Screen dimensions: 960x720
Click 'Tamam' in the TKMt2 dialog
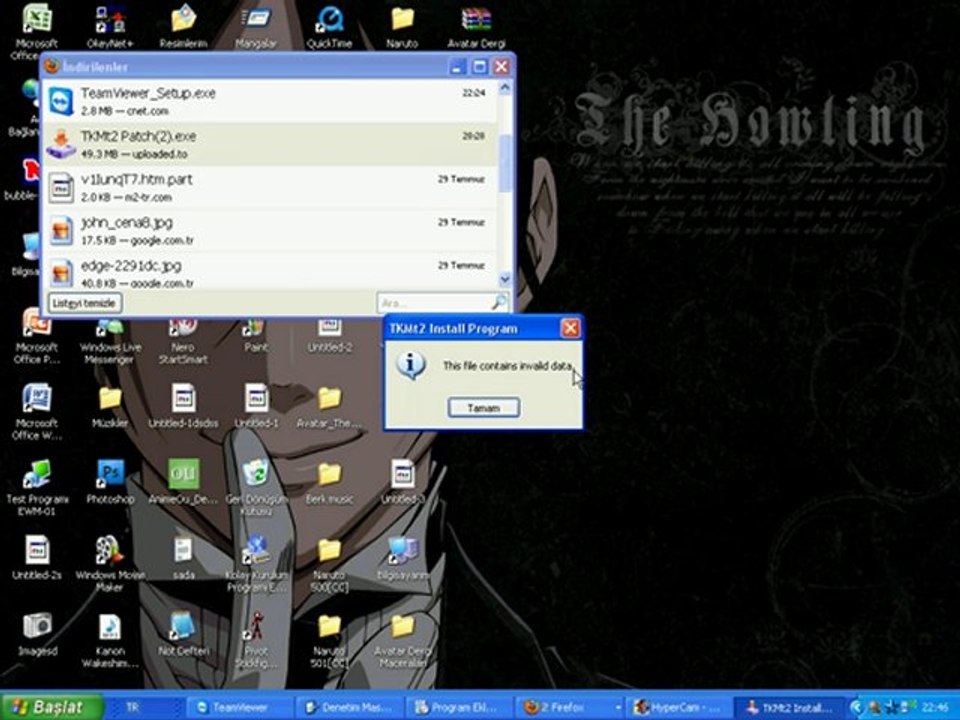tap(484, 408)
